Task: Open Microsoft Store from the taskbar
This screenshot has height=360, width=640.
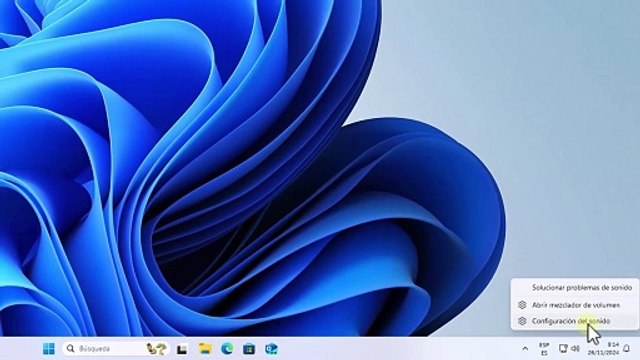Action: coord(249,349)
